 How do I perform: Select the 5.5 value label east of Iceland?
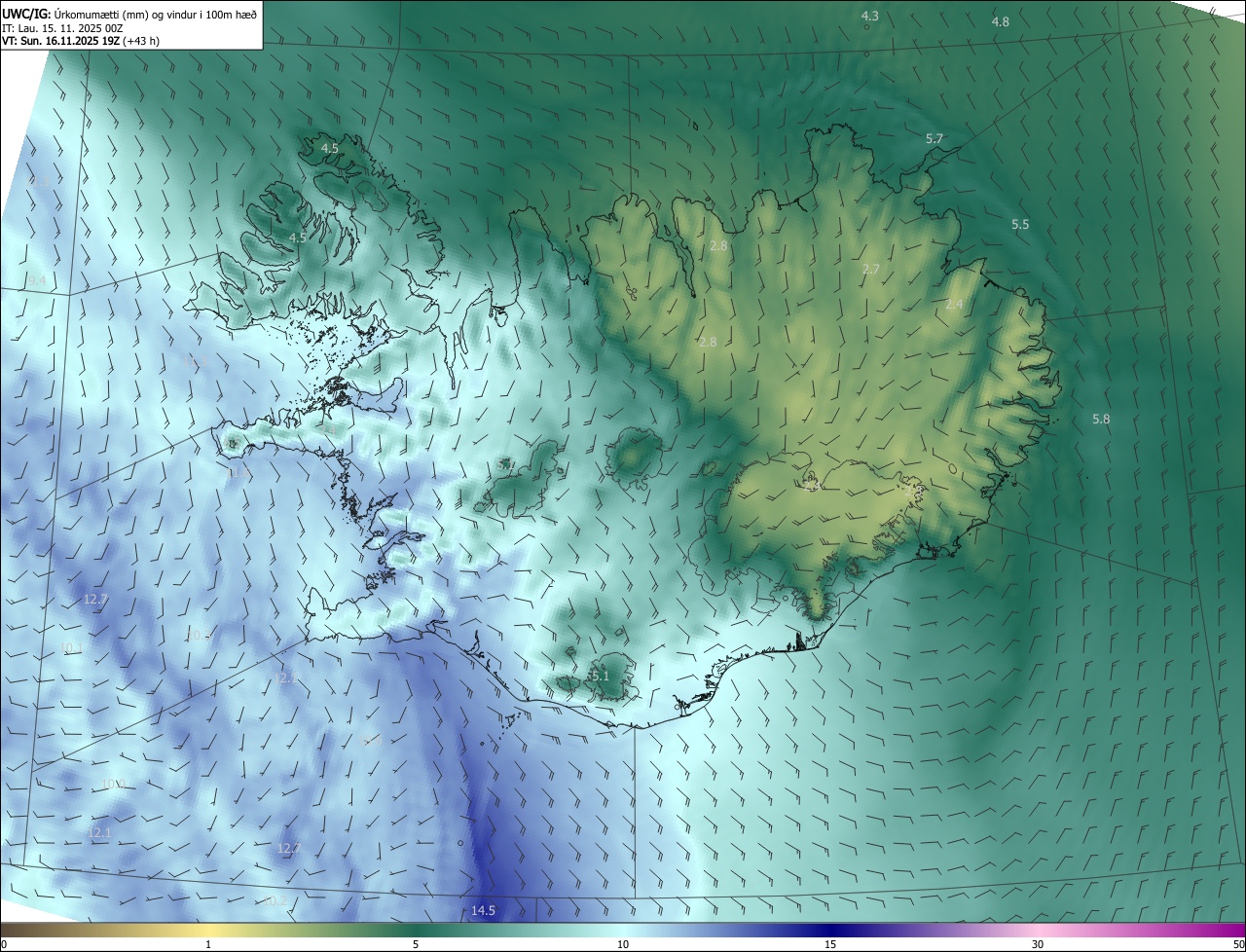point(1019,225)
